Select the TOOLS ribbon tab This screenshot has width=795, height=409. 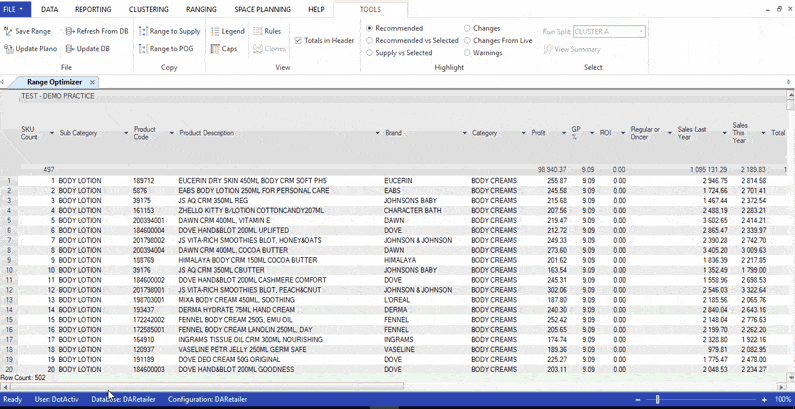(x=370, y=9)
